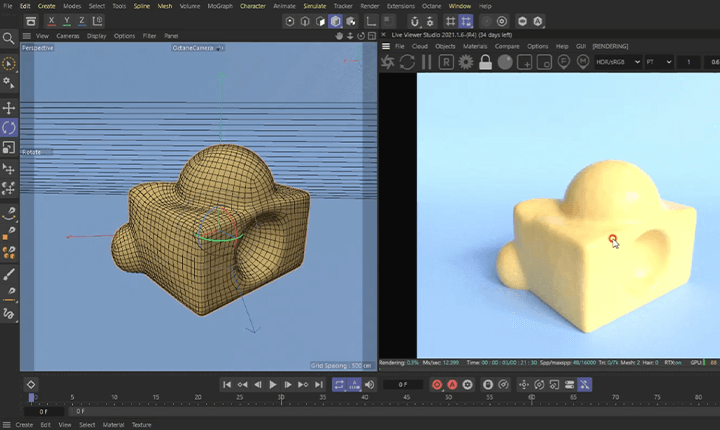The width and height of the screenshot is (720, 430).
Task: Go to end of timeline
Action: [319, 385]
